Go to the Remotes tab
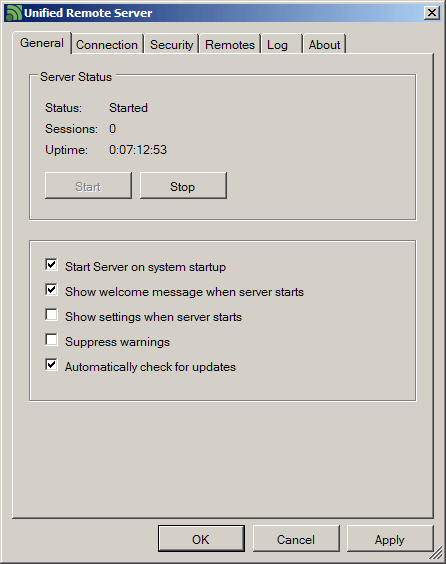Image resolution: width=446 pixels, height=564 pixels. pos(230,45)
